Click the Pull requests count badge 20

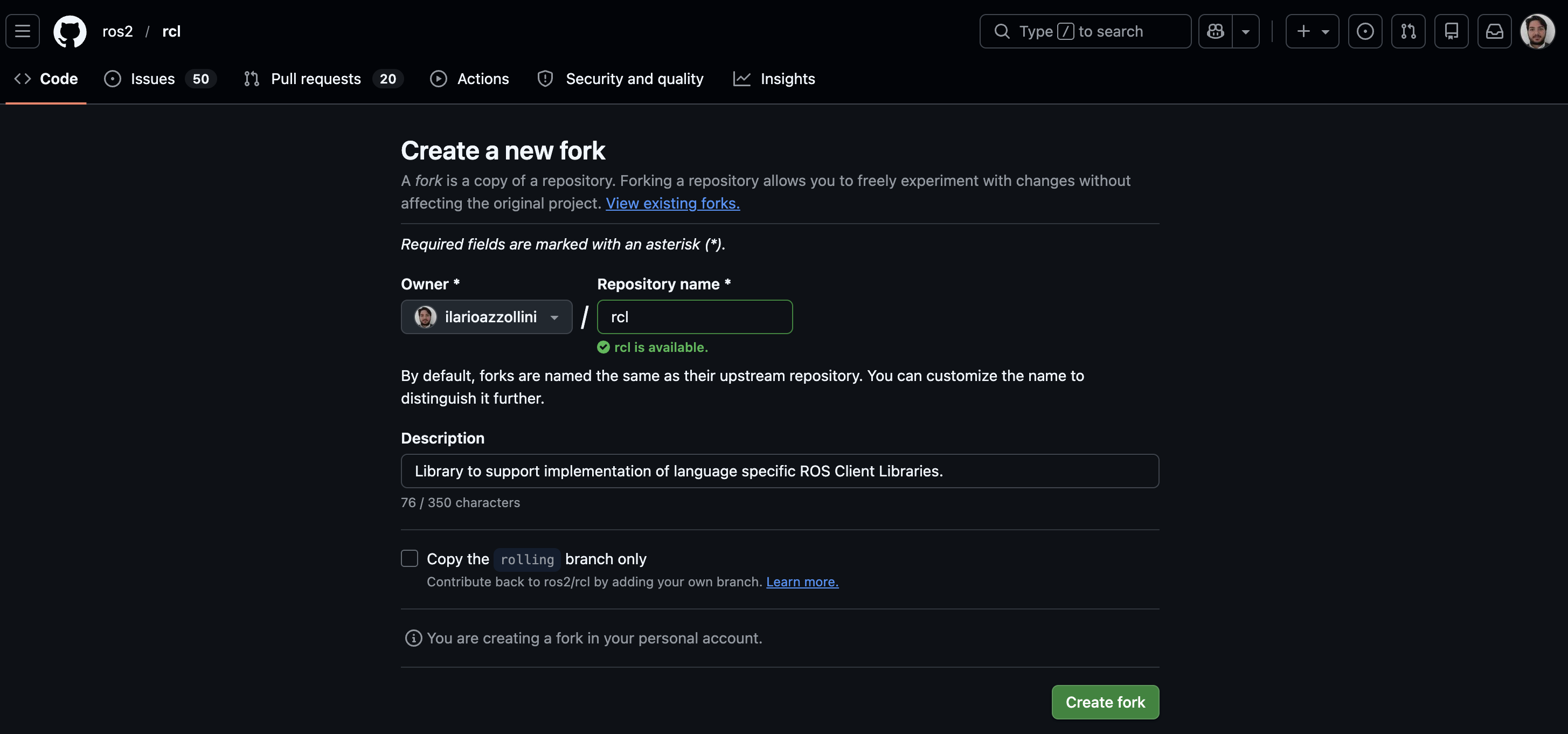388,79
